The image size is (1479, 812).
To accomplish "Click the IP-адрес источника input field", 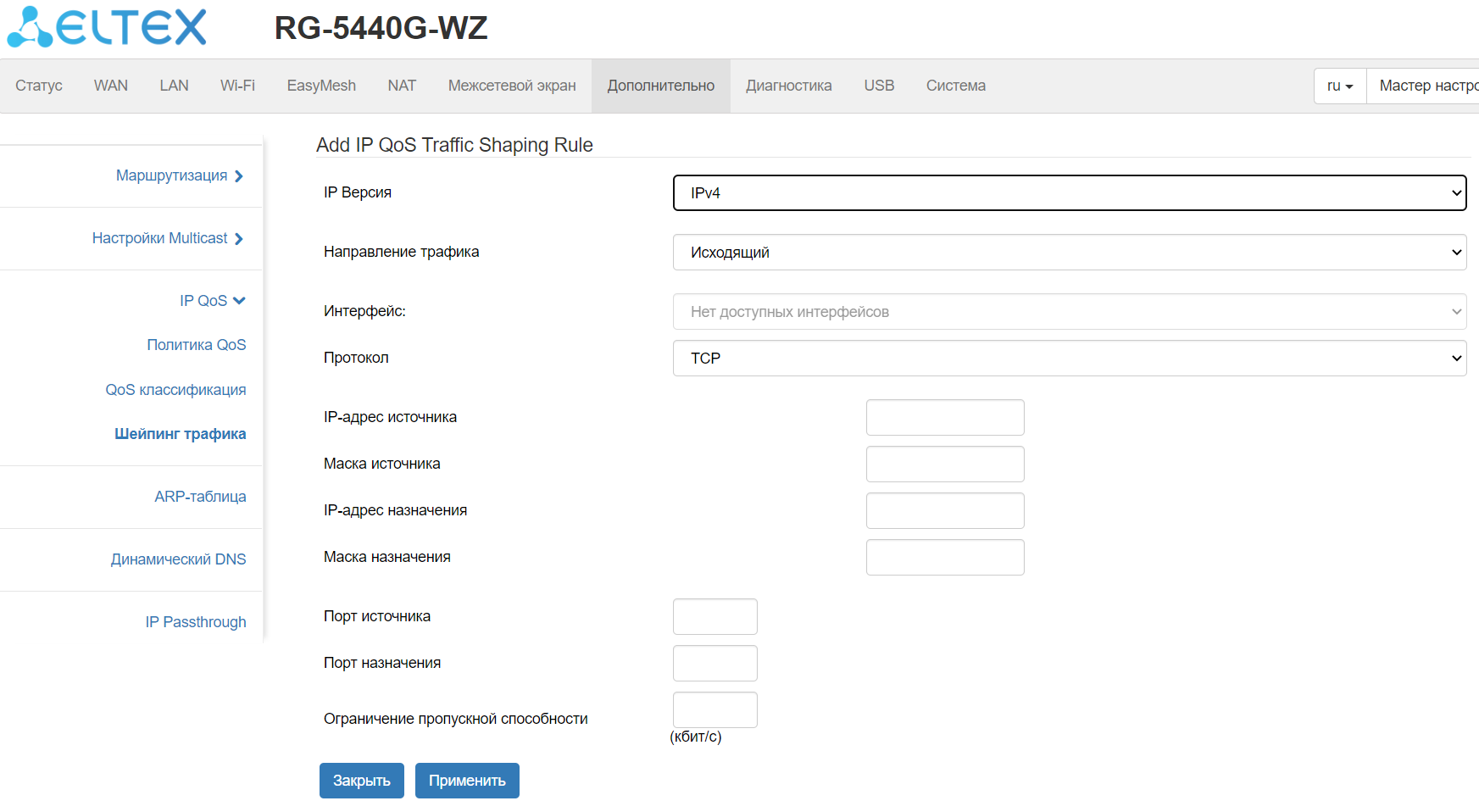I will pos(945,418).
